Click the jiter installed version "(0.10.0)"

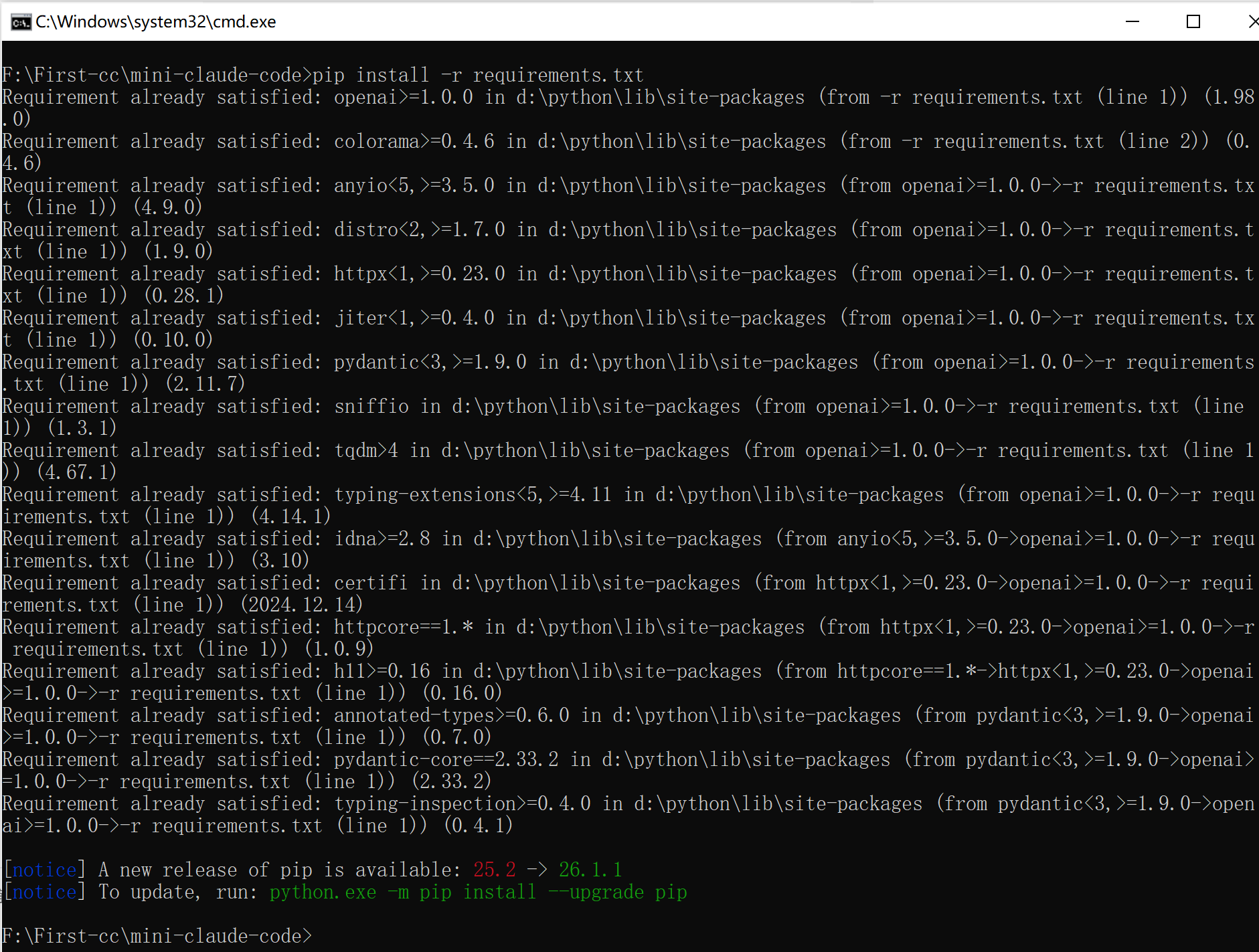click(173, 340)
